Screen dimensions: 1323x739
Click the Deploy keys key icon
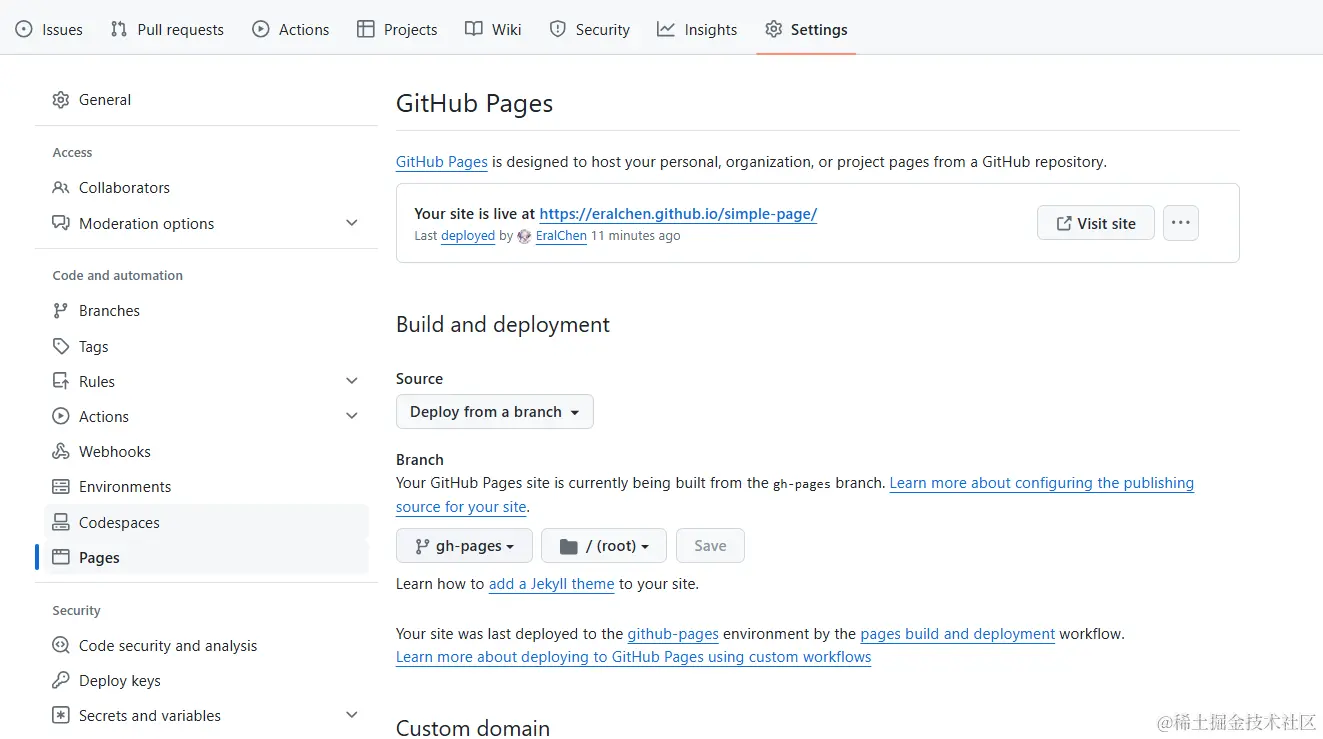click(x=61, y=681)
